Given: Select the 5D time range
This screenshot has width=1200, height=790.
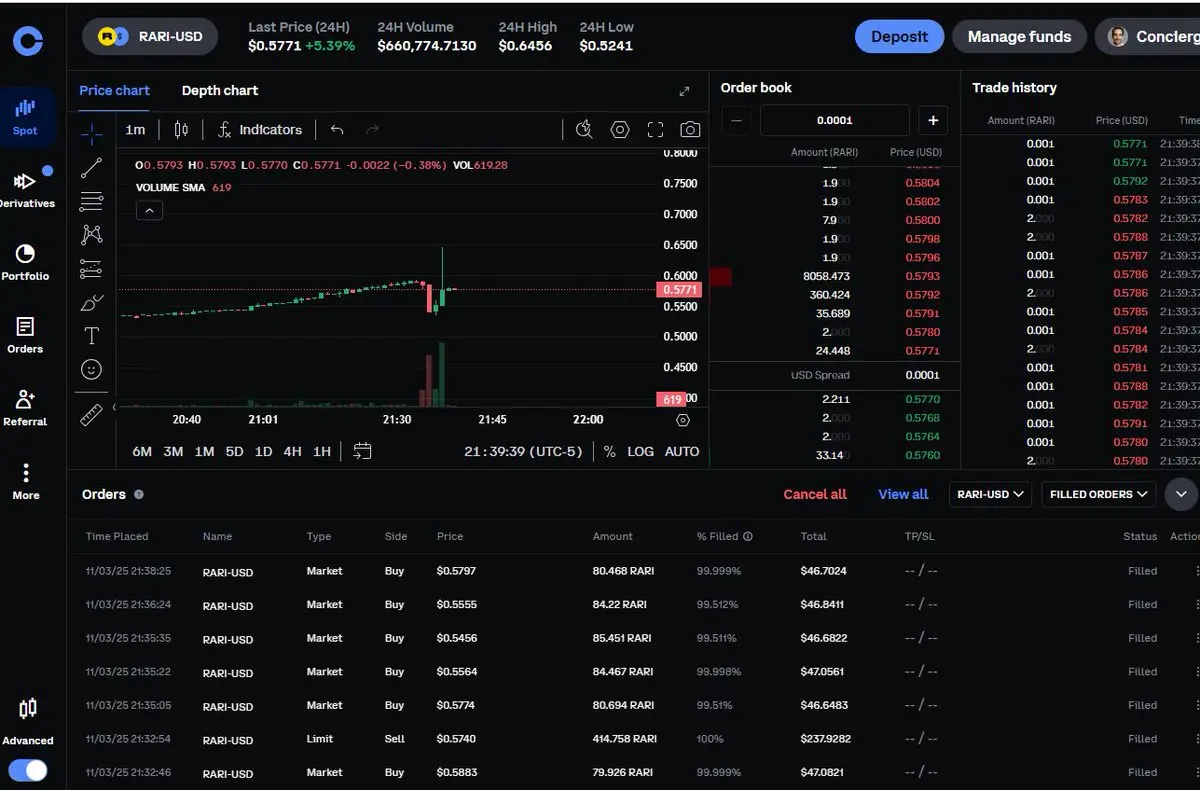Looking at the screenshot, I should [x=234, y=452].
